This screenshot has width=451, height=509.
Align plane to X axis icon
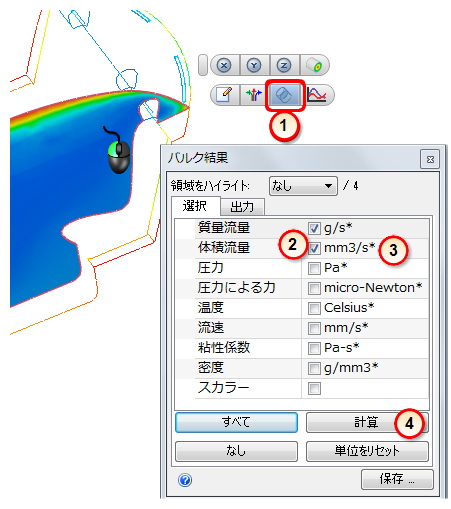point(224,65)
